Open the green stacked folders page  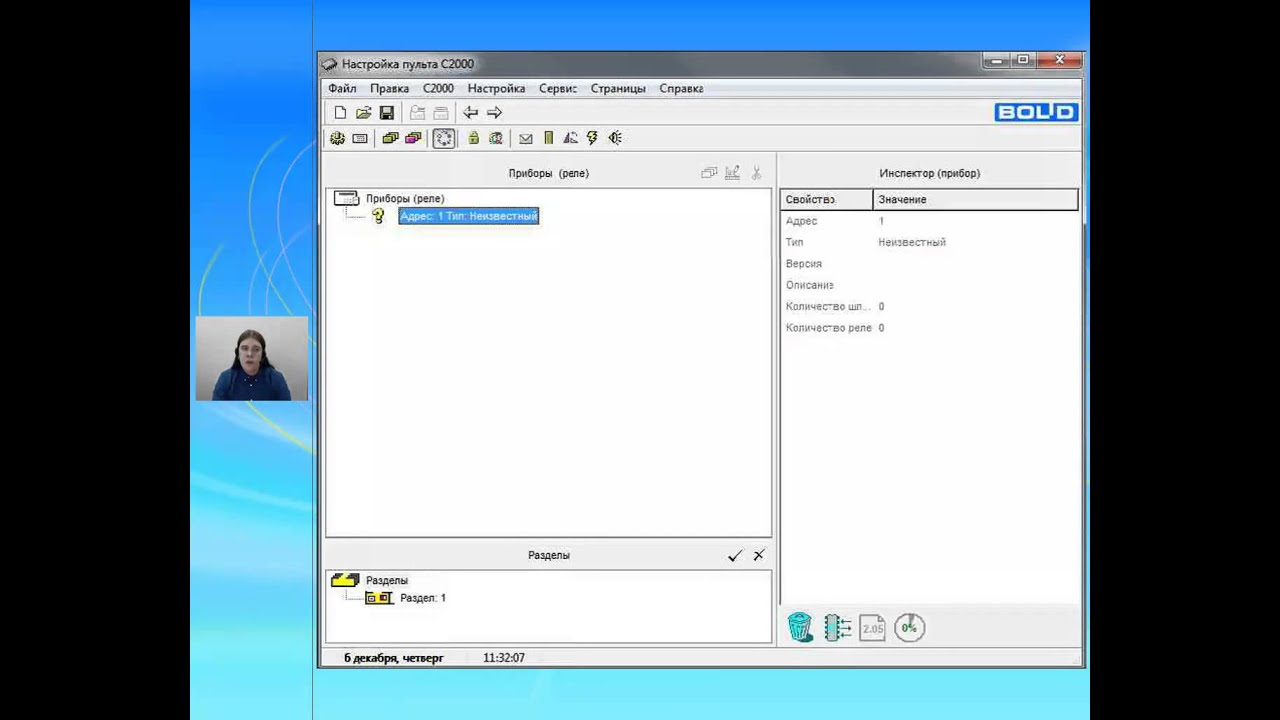(390, 138)
